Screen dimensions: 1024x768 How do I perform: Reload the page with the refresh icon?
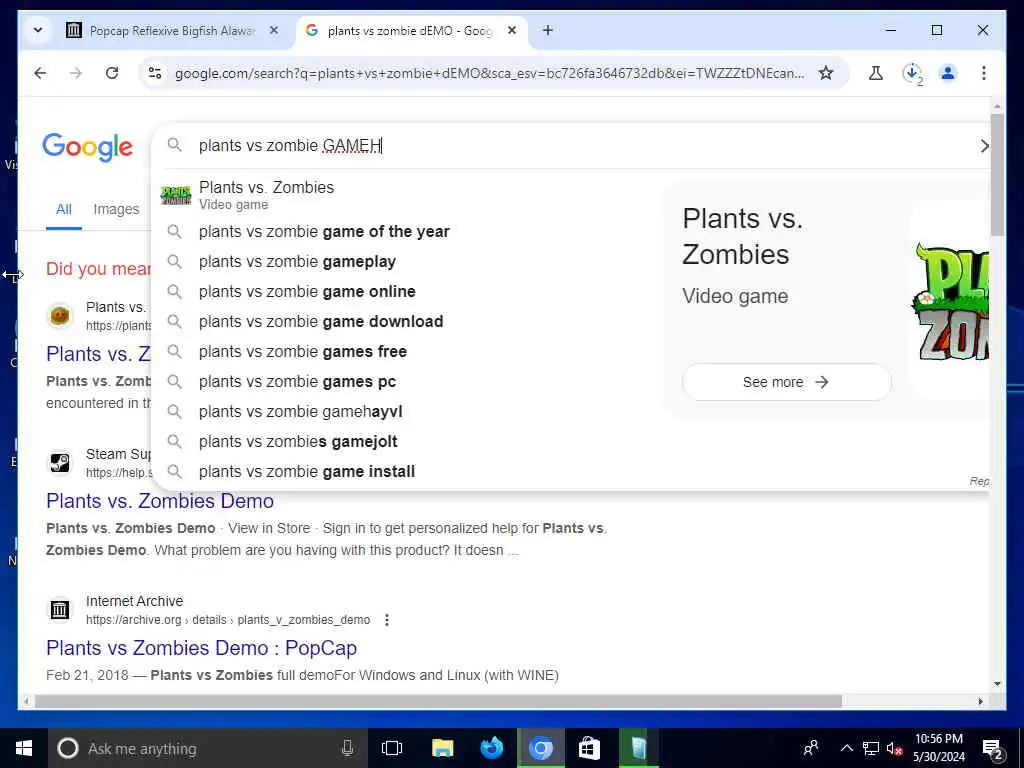[112, 73]
